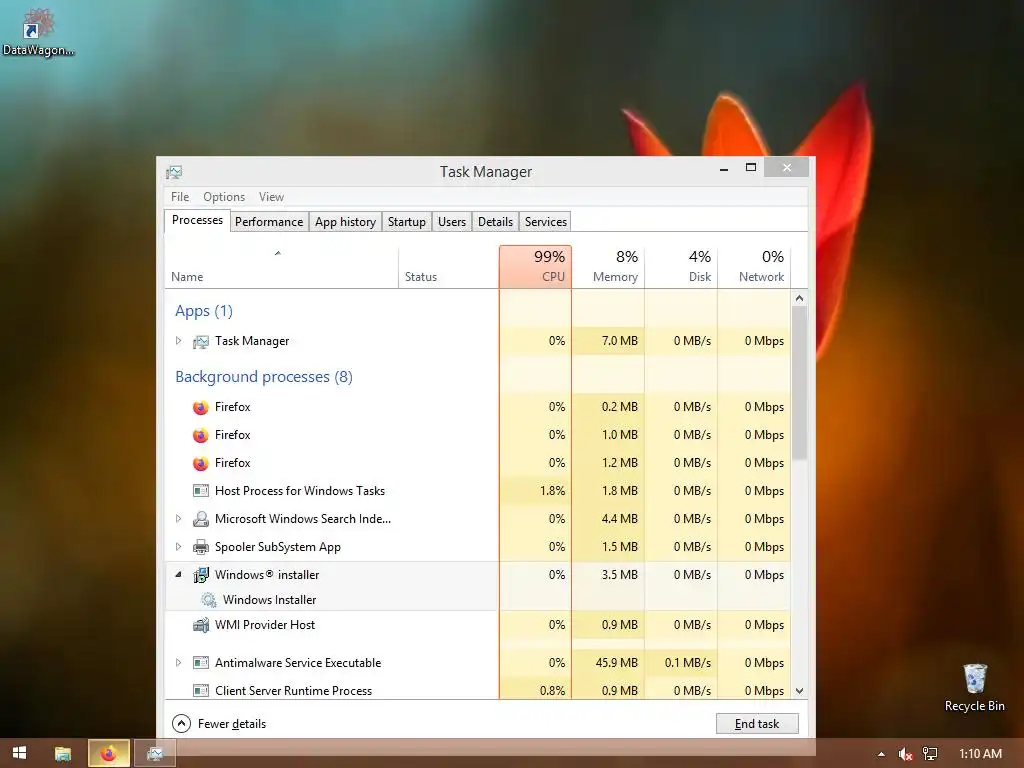Open the Options menu
This screenshot has height=768, width=1024.
(x=224, y=197)
